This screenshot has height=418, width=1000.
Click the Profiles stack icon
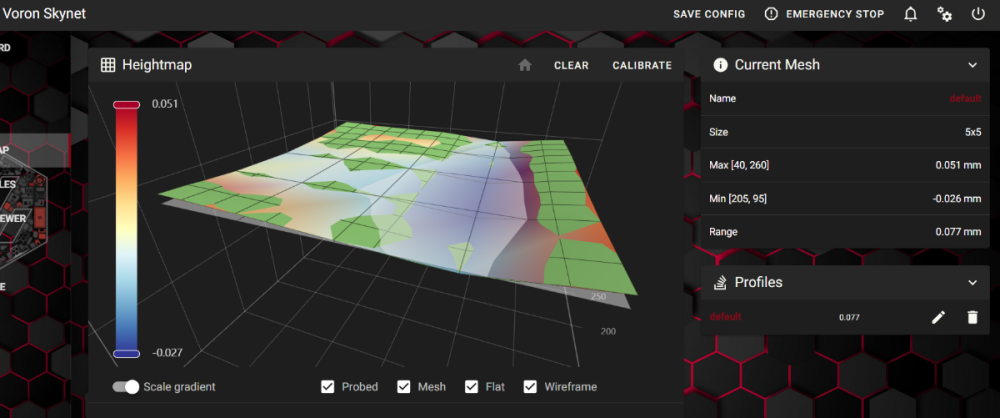pos(720,282)
